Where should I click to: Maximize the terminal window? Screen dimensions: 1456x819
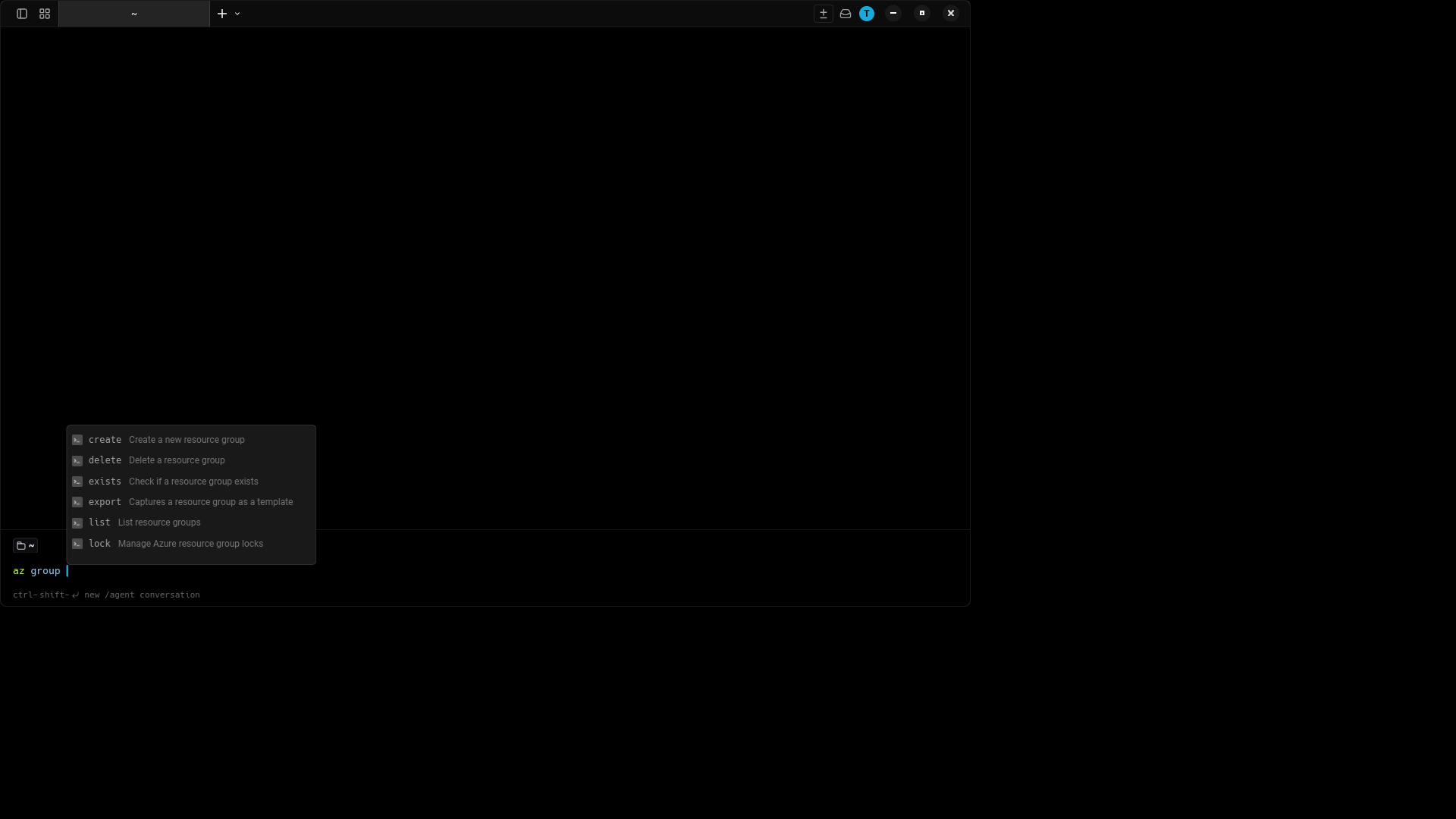(x=922, y=13)
